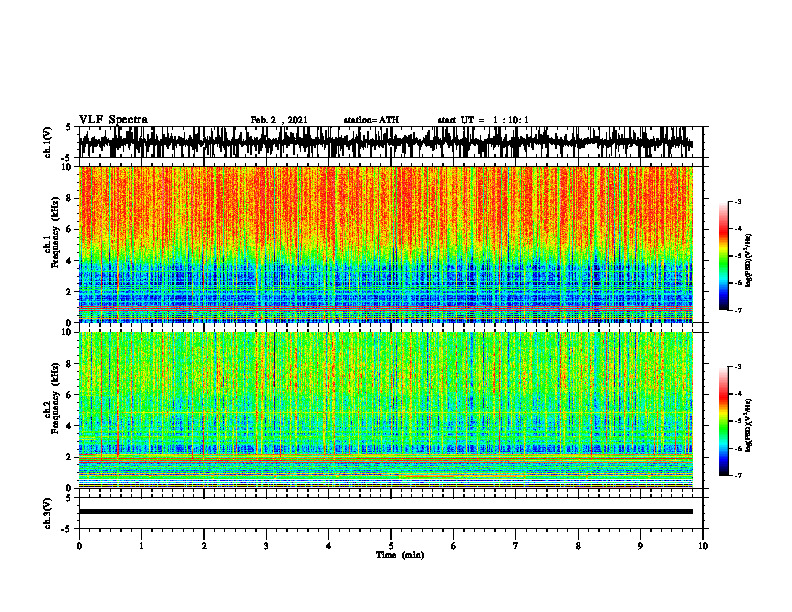Click Time axis tick label "0"
Screen dimensions: 792x612
[x=79, y=546]
